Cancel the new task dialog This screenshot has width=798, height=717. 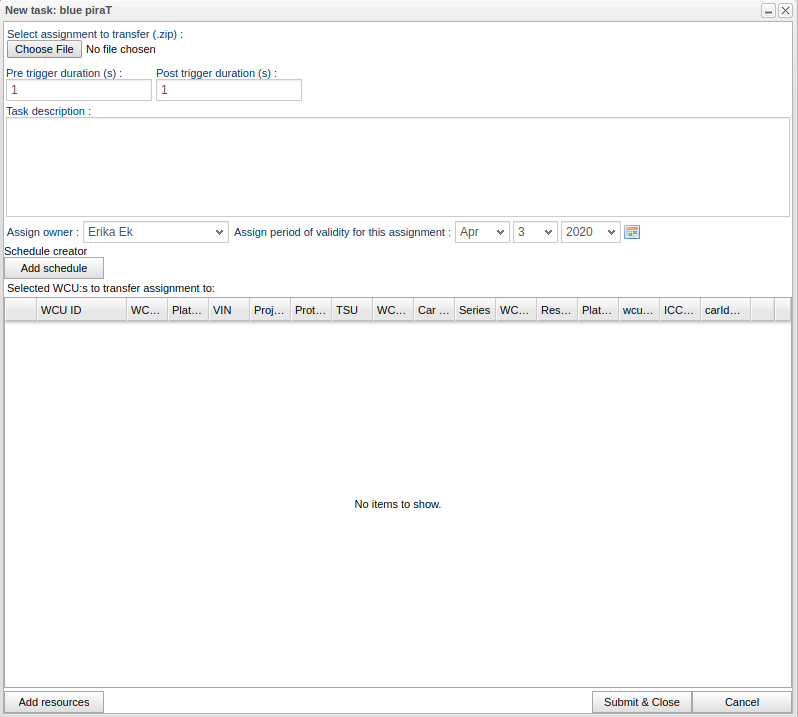click(x=741, y=702)
